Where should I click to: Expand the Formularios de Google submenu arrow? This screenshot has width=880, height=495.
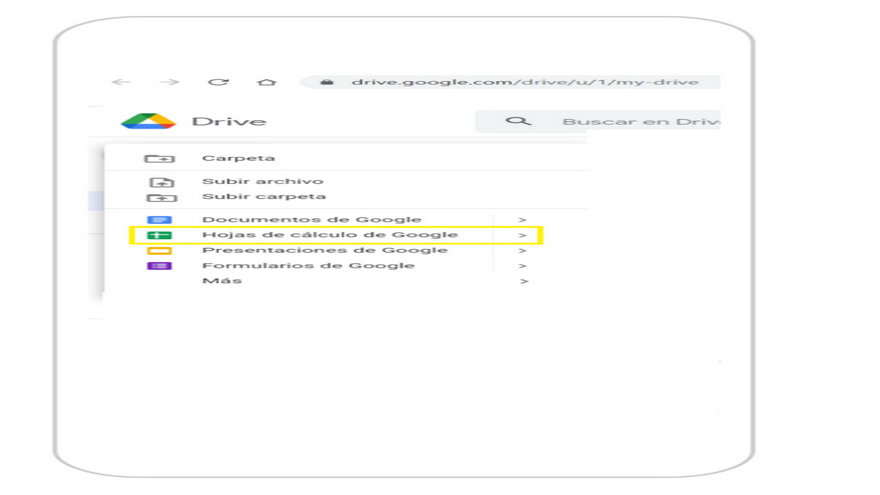522,266
